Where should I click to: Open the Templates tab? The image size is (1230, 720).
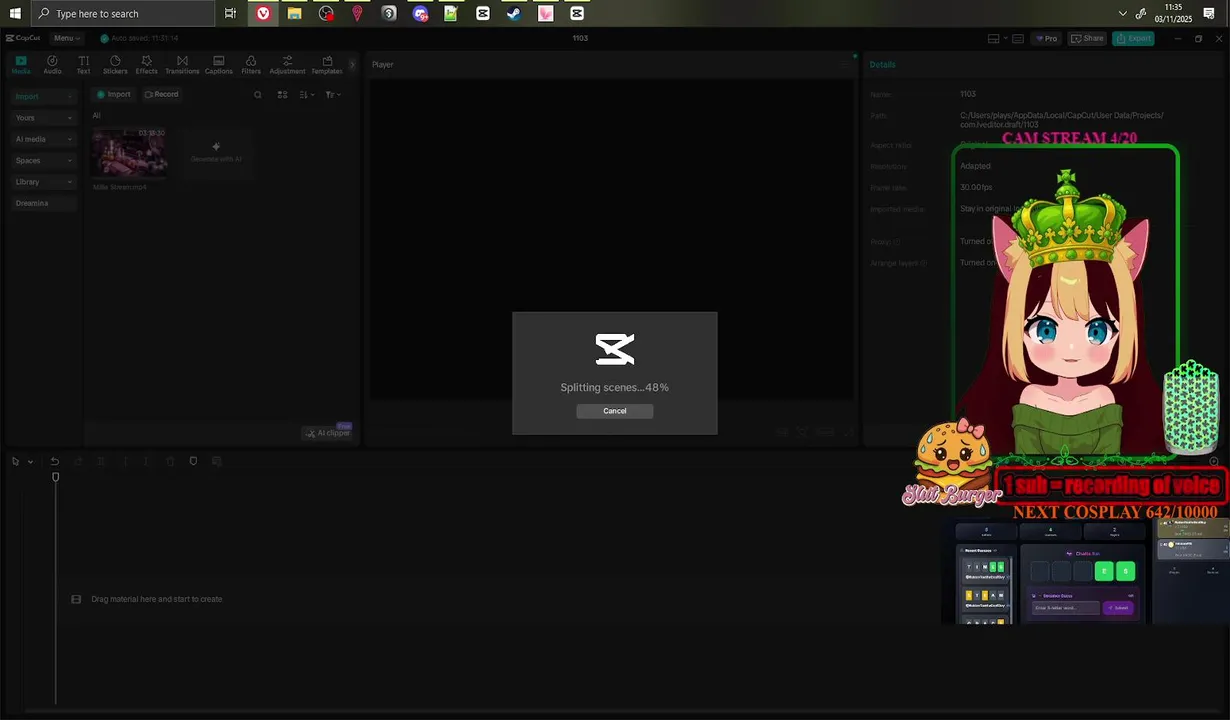[327, 65]
